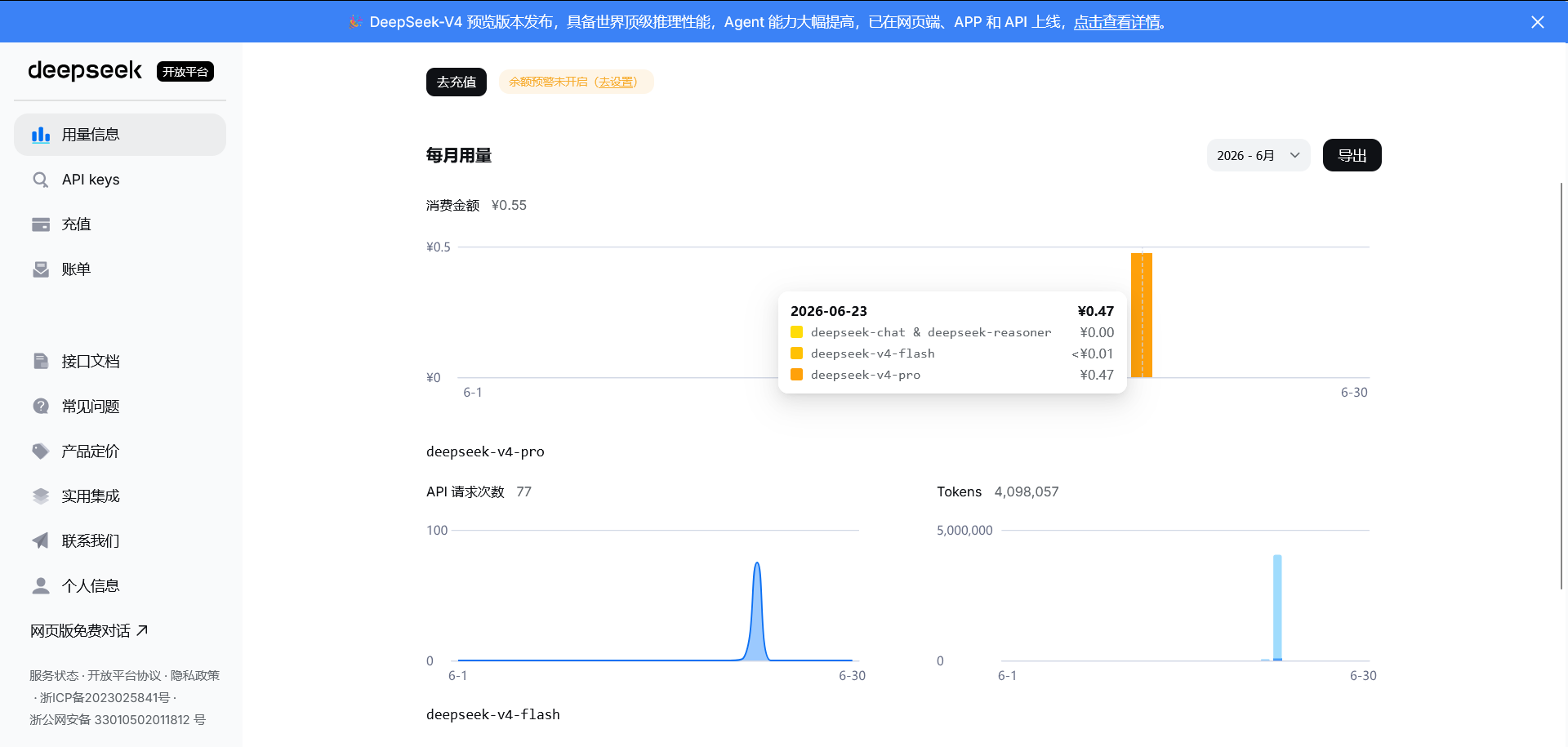Click the API 请求次数 77 value
This screenshot has width=1568, height=747.
(x=523, y=491)
